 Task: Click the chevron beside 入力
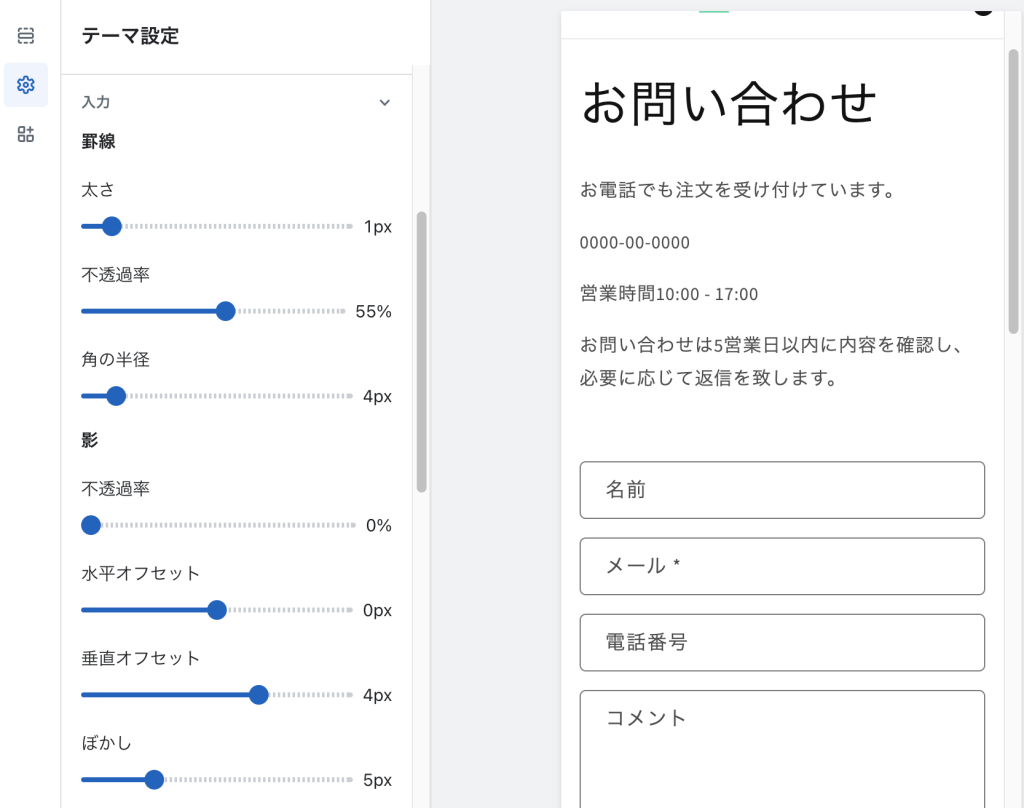pyautogui.click(x=384, y=102)
